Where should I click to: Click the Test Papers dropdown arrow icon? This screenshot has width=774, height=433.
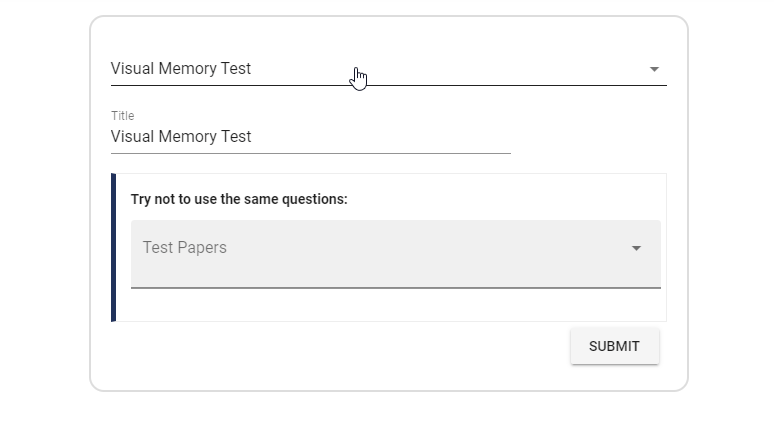(636, 248)
